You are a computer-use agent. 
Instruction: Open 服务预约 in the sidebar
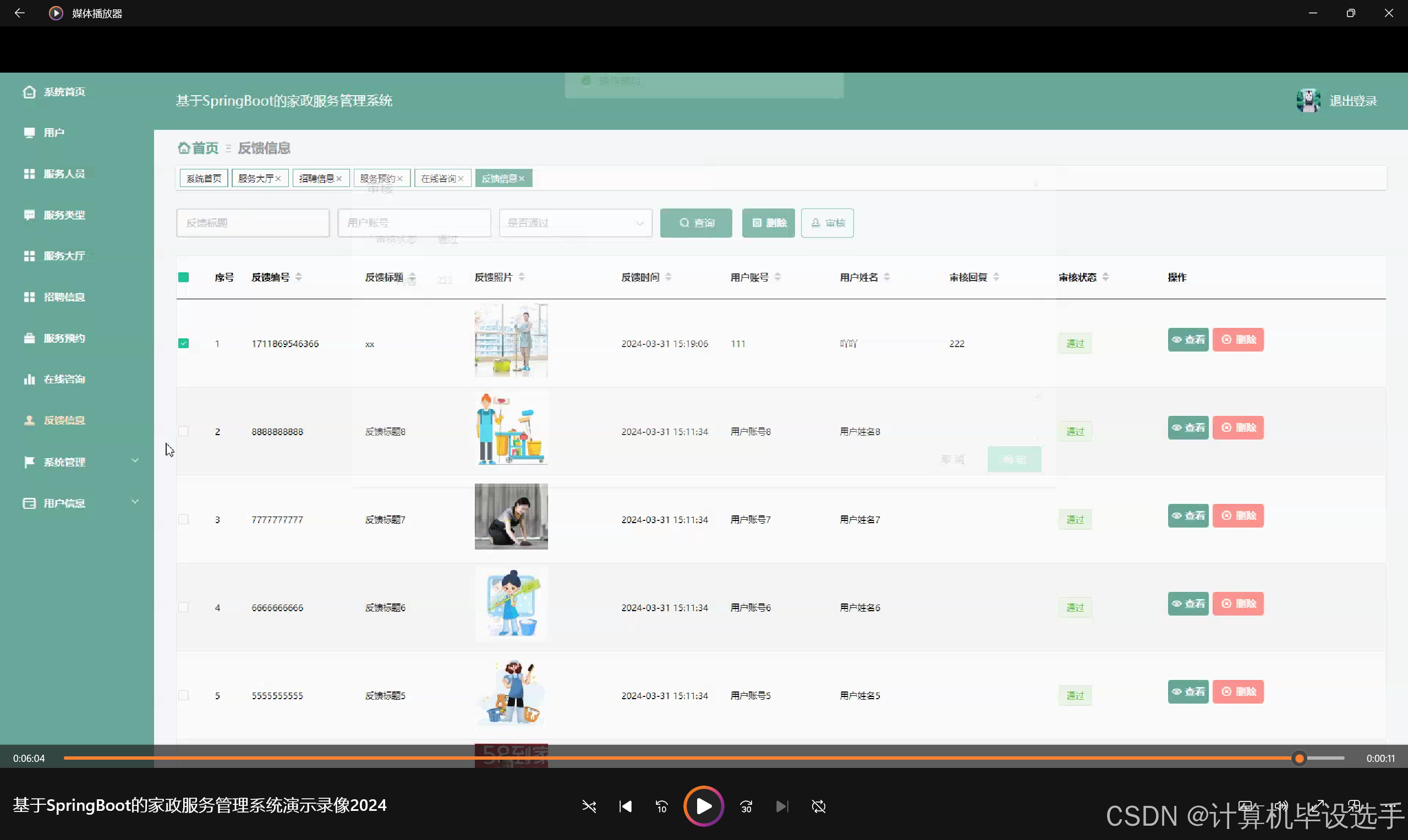tap(64, 338)
